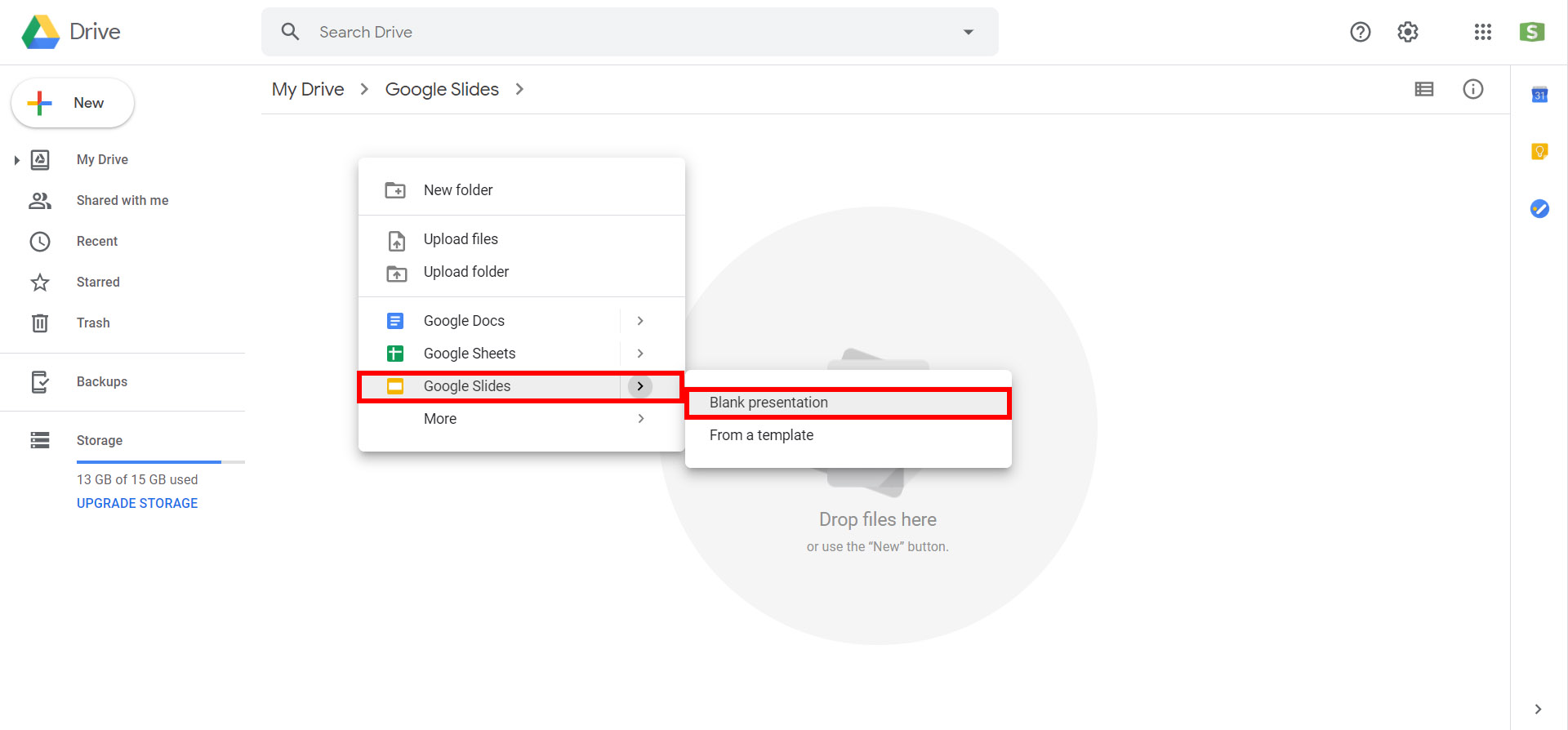
Task: Open search options dropdown arrow
Action: click(x=969, y=32)
